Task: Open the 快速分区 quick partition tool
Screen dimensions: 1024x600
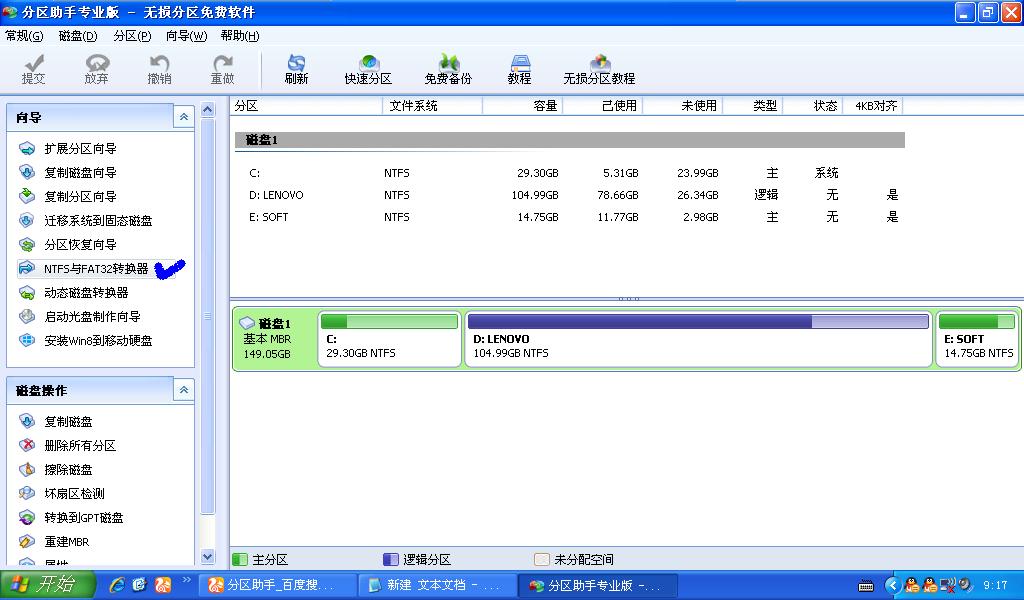Action: pos(368,68)
